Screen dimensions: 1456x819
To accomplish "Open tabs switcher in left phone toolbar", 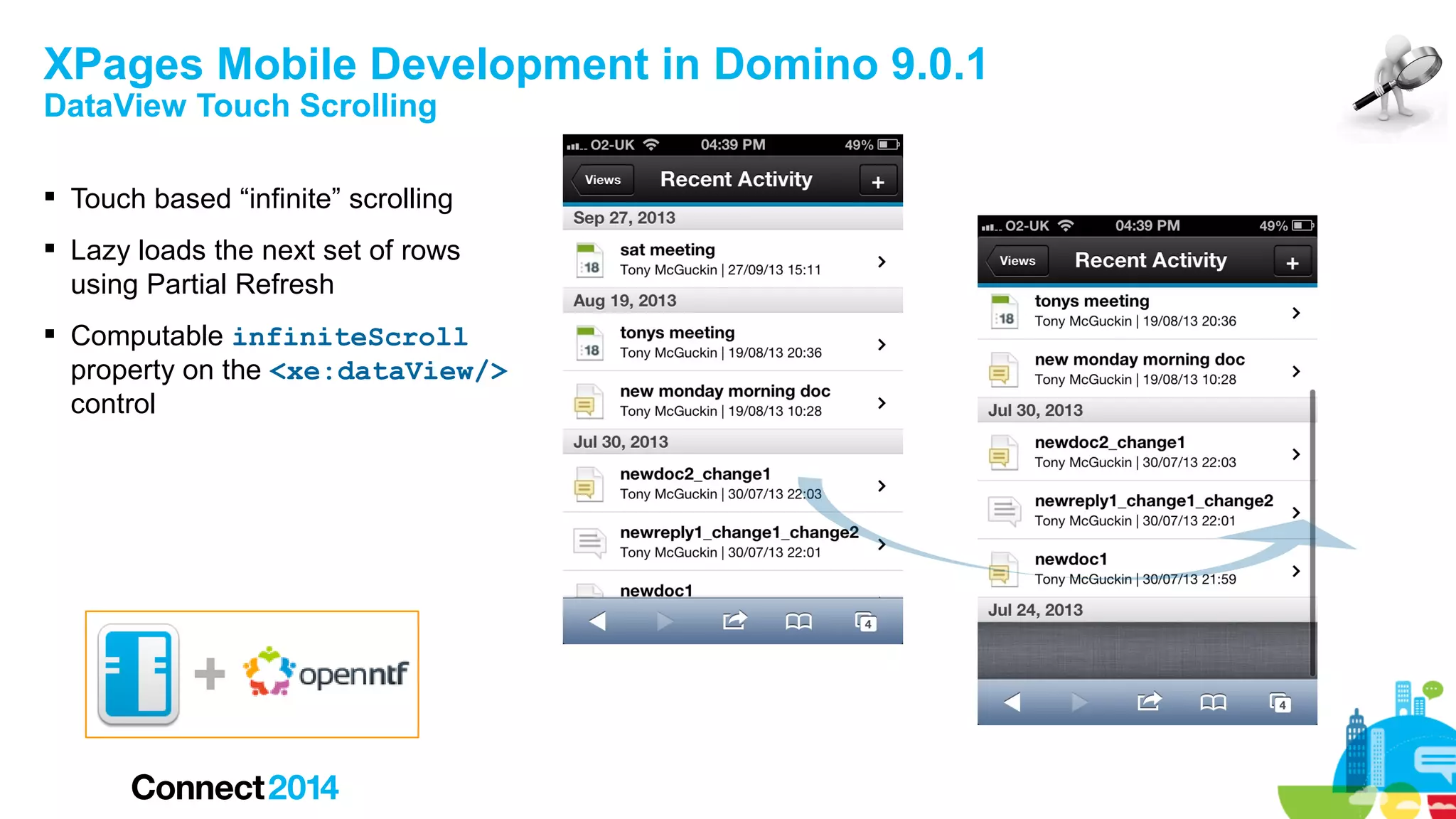I will (865, 622).
